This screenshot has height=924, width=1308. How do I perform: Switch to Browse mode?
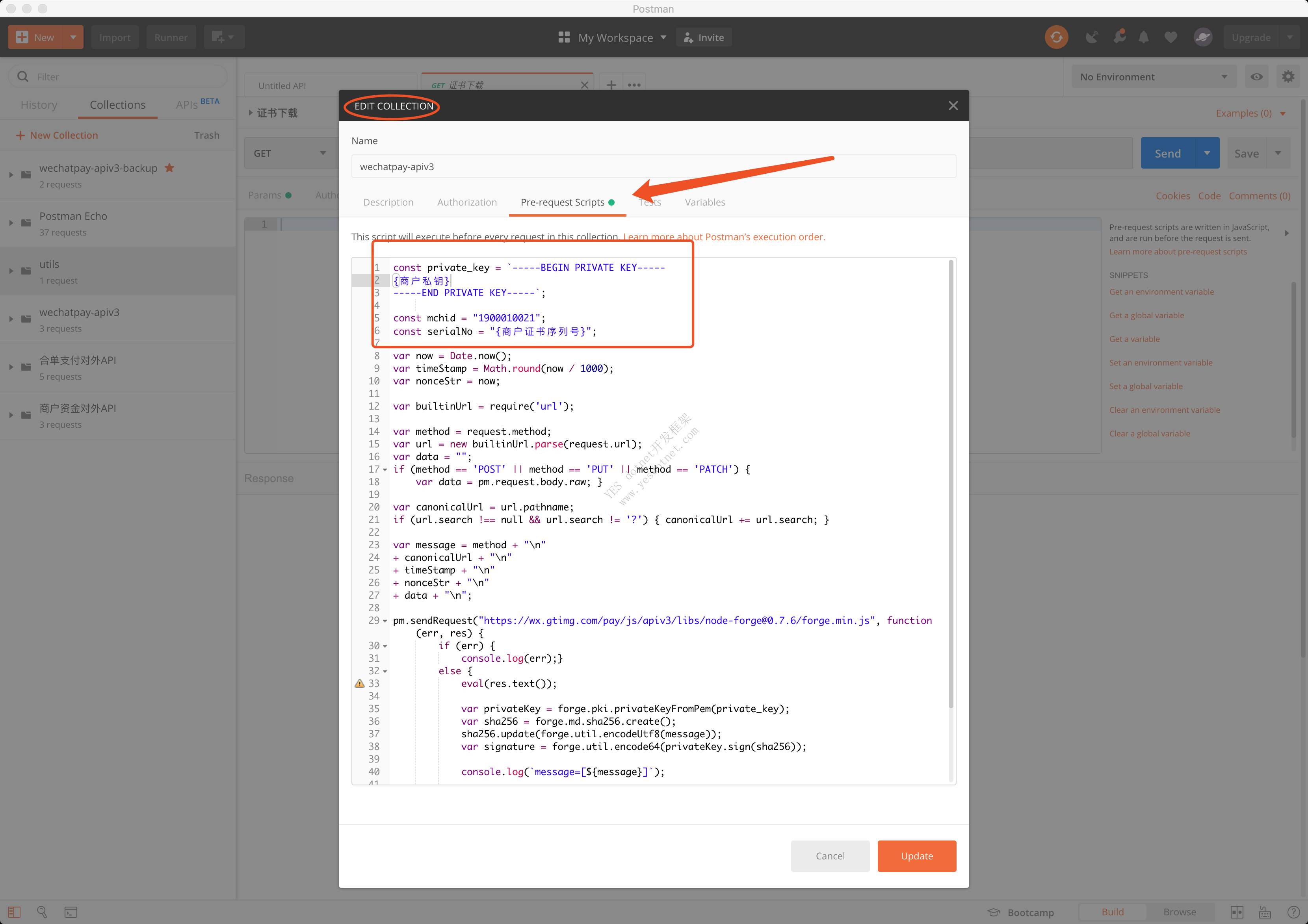pyautogui.click(x=1179, y=912)
